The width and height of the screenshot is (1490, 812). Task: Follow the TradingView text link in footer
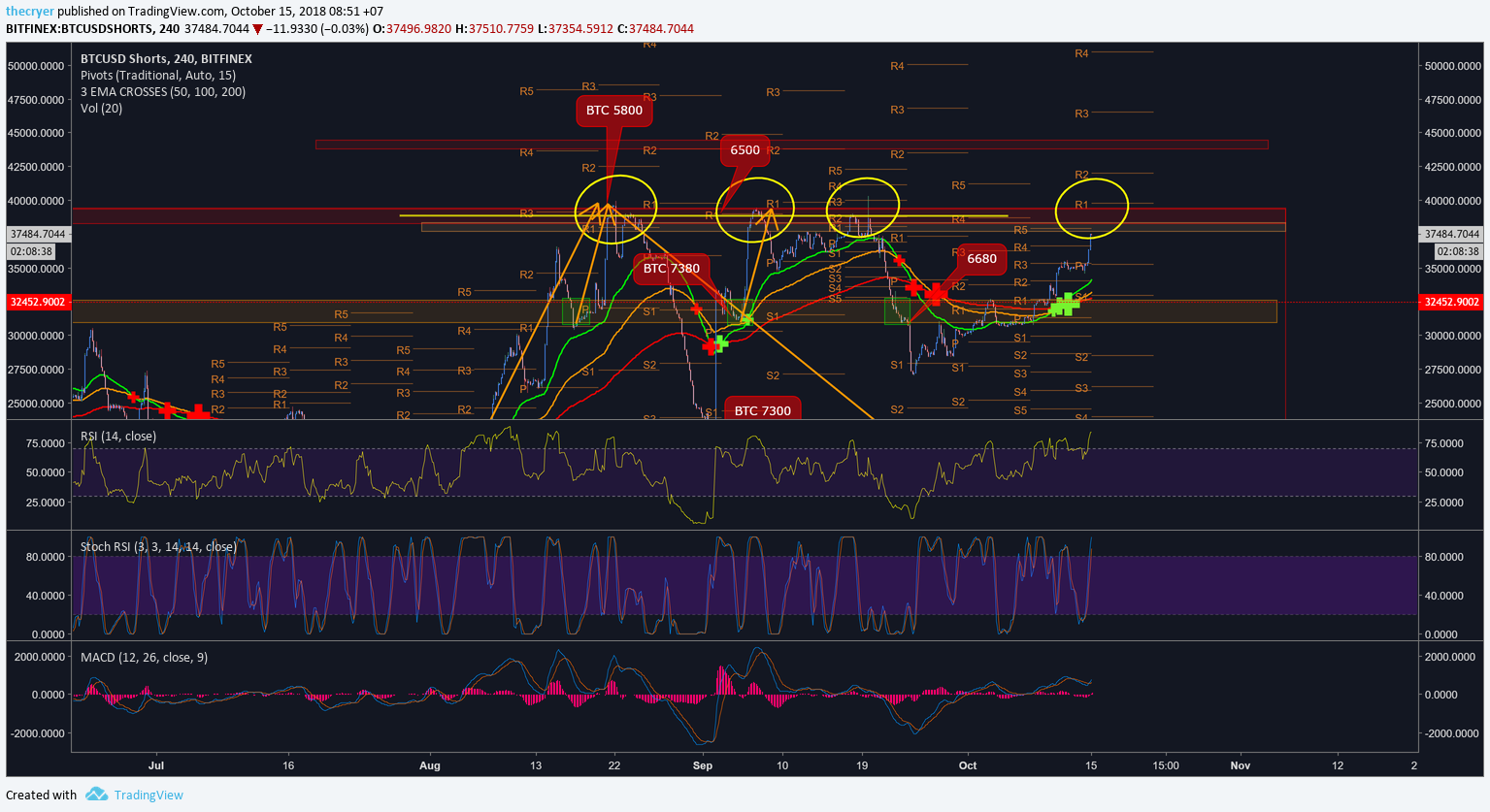(x=149, y=795)
